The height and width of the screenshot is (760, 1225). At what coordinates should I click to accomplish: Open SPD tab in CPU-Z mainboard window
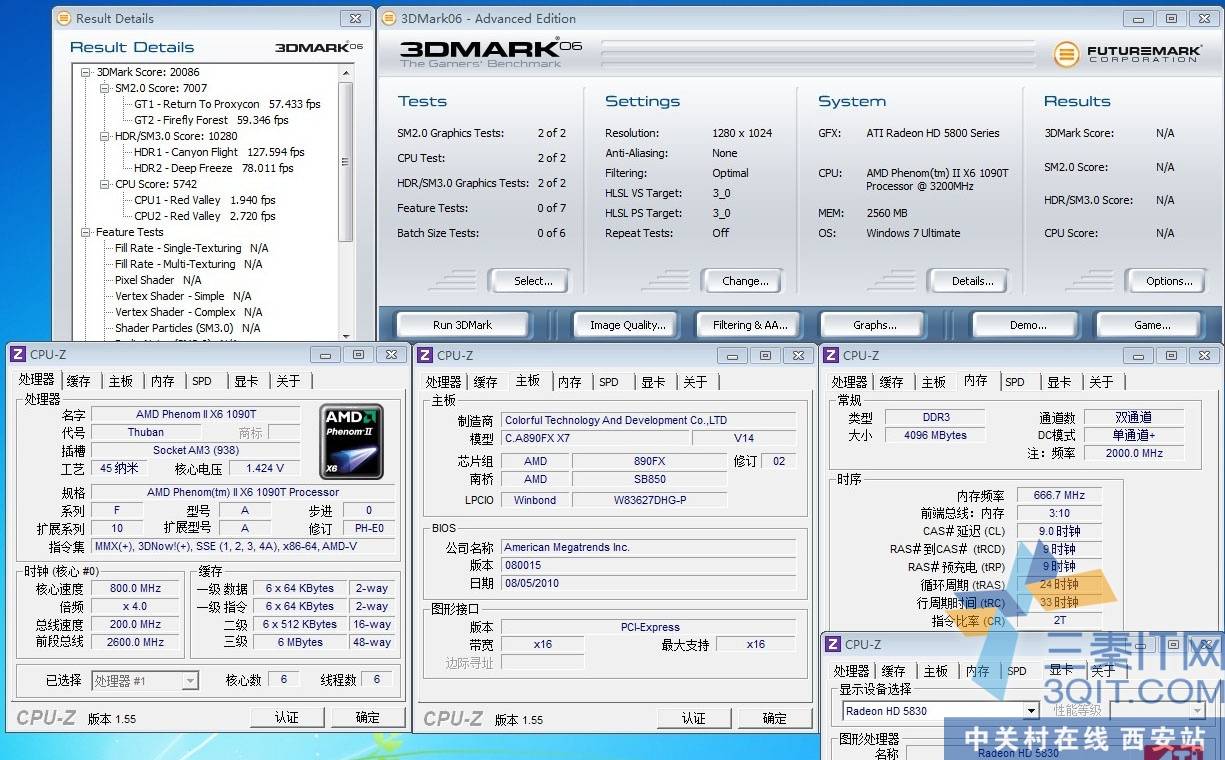(609, 382)
